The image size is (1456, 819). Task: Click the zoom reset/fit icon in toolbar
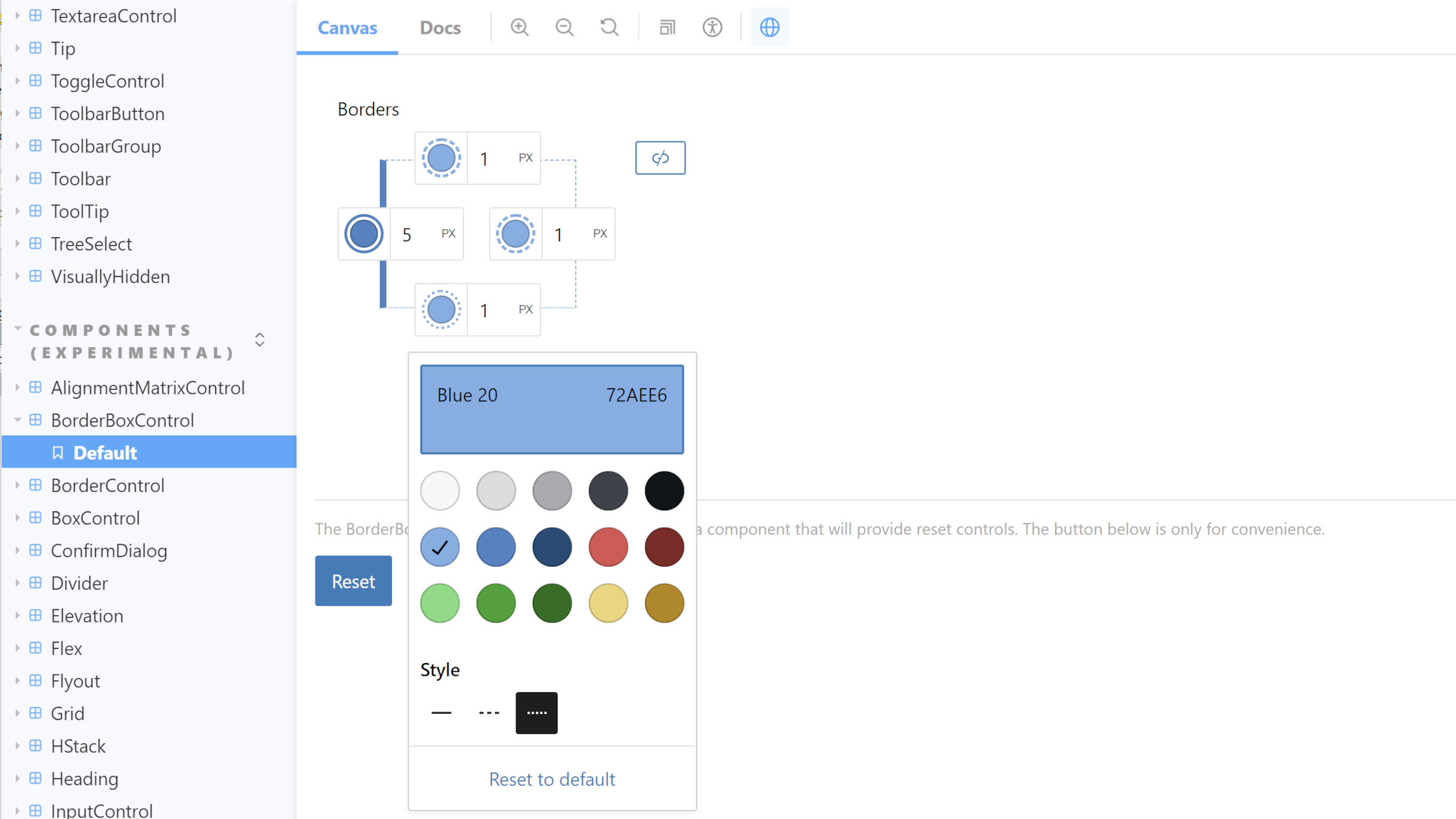pyautogui.click(x=609, y=27)
